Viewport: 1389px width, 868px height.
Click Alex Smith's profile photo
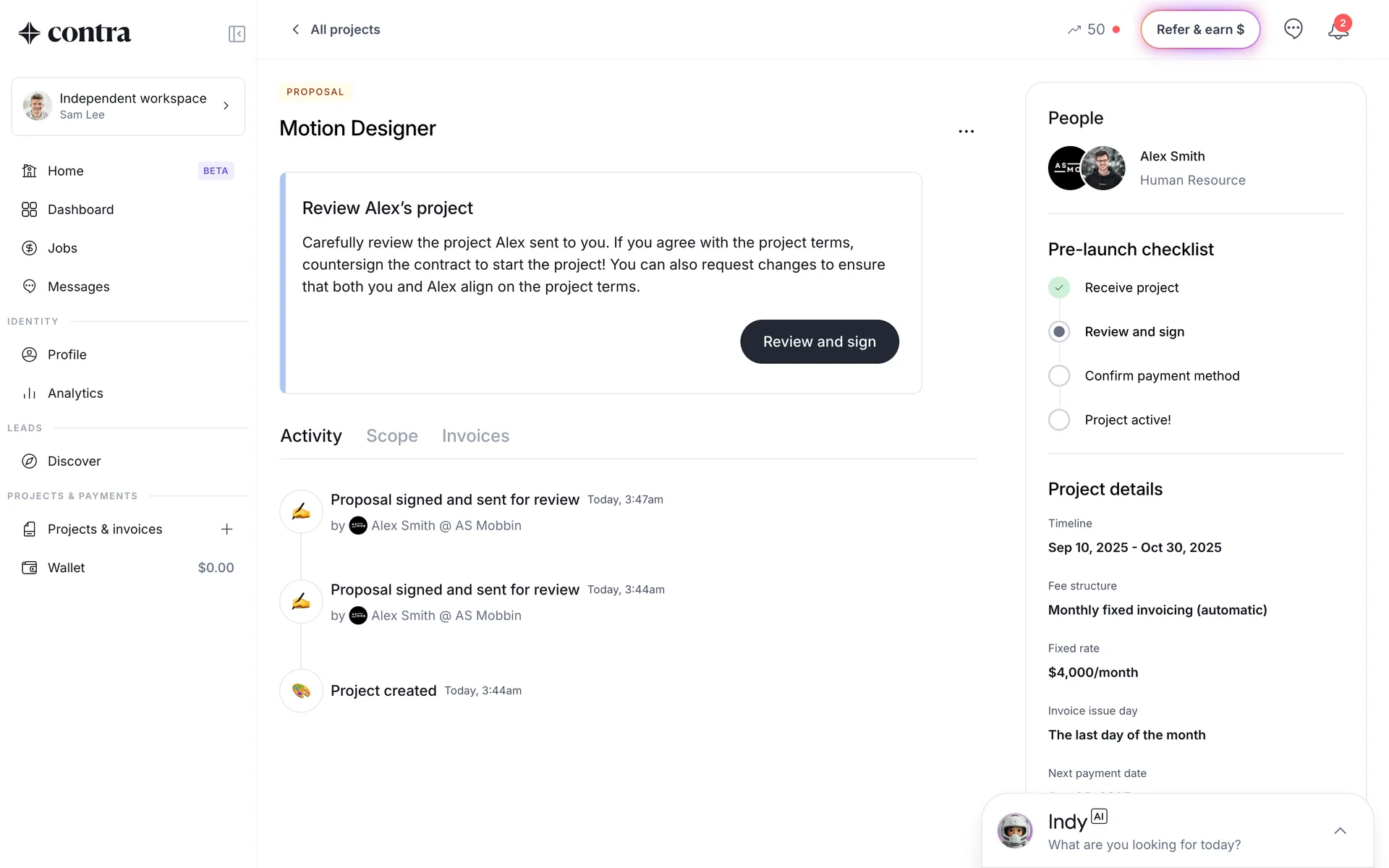[1103, 169]
